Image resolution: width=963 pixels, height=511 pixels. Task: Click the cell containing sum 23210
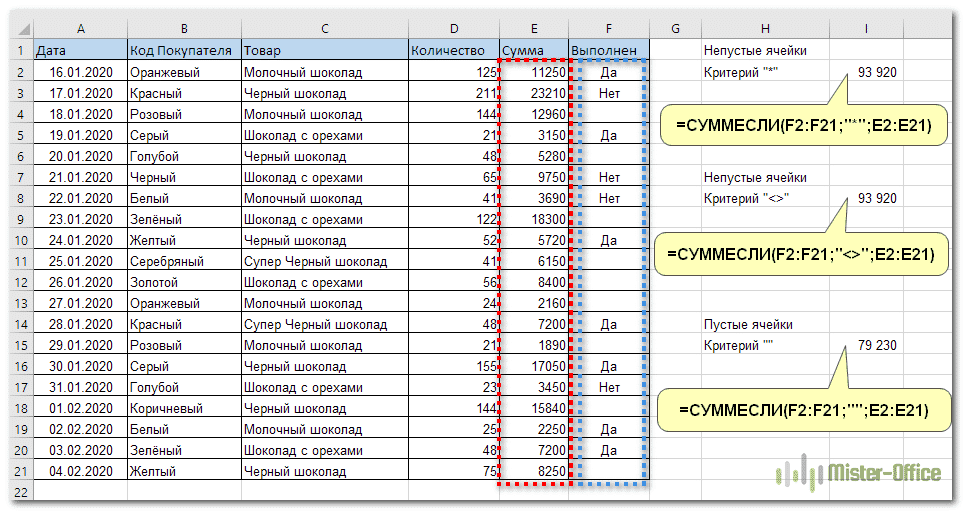click(534, 93)
